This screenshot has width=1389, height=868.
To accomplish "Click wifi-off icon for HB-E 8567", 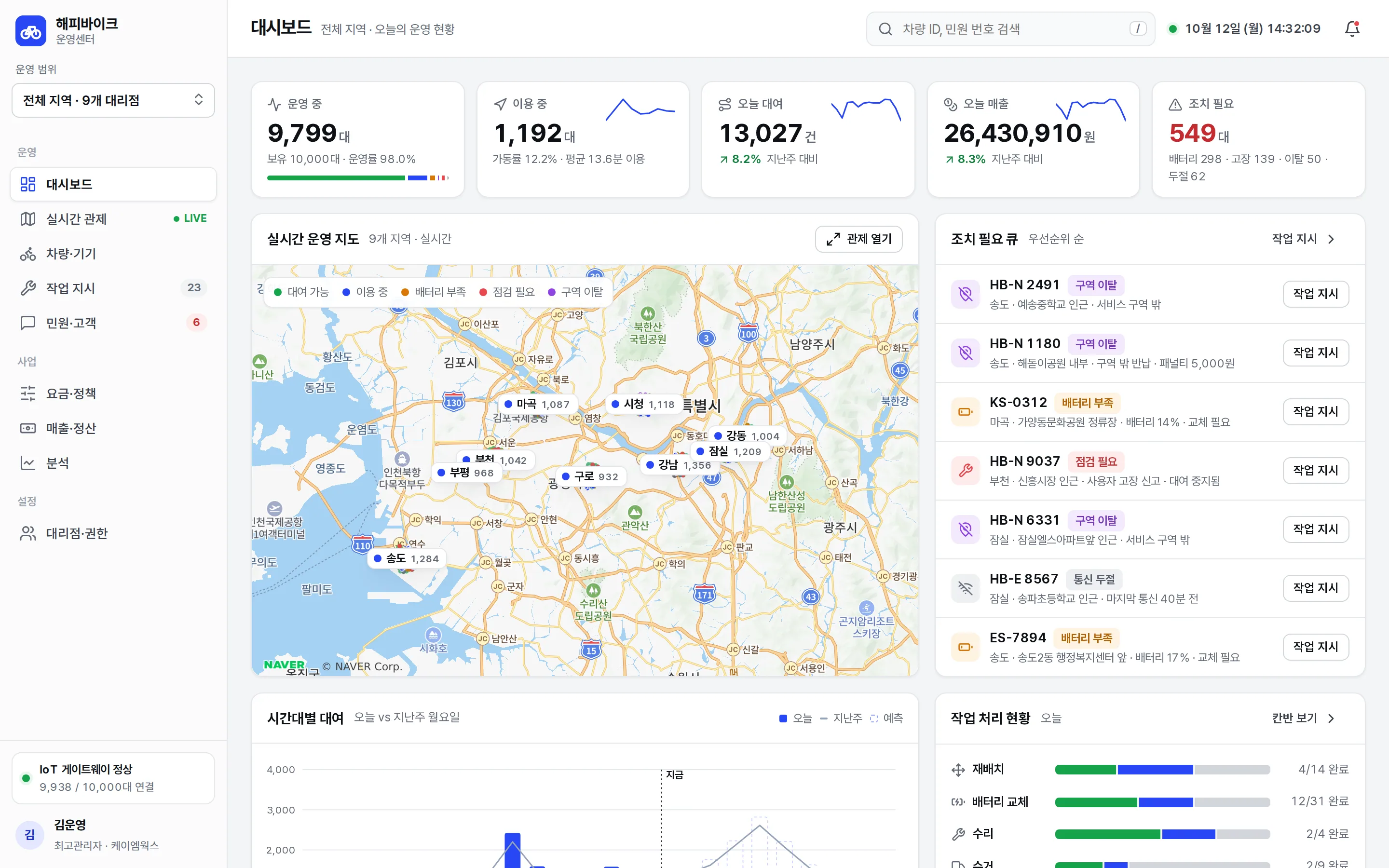I will (966, 588).
